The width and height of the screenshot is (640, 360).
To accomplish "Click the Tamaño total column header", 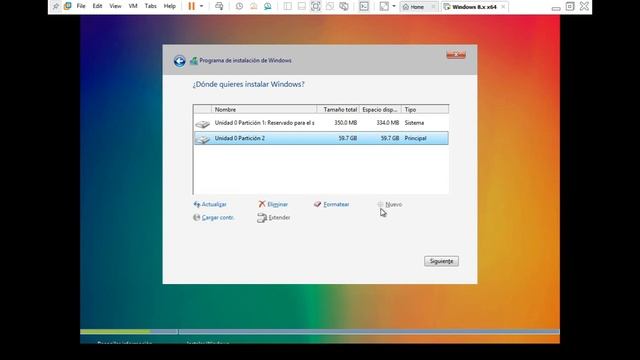I will (338, 109).
